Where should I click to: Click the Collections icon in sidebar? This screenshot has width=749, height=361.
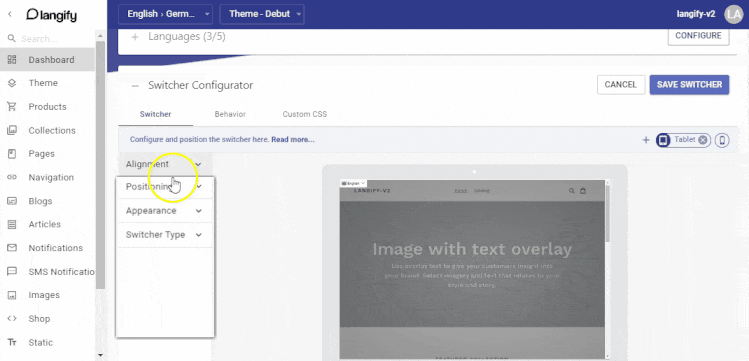12,130
